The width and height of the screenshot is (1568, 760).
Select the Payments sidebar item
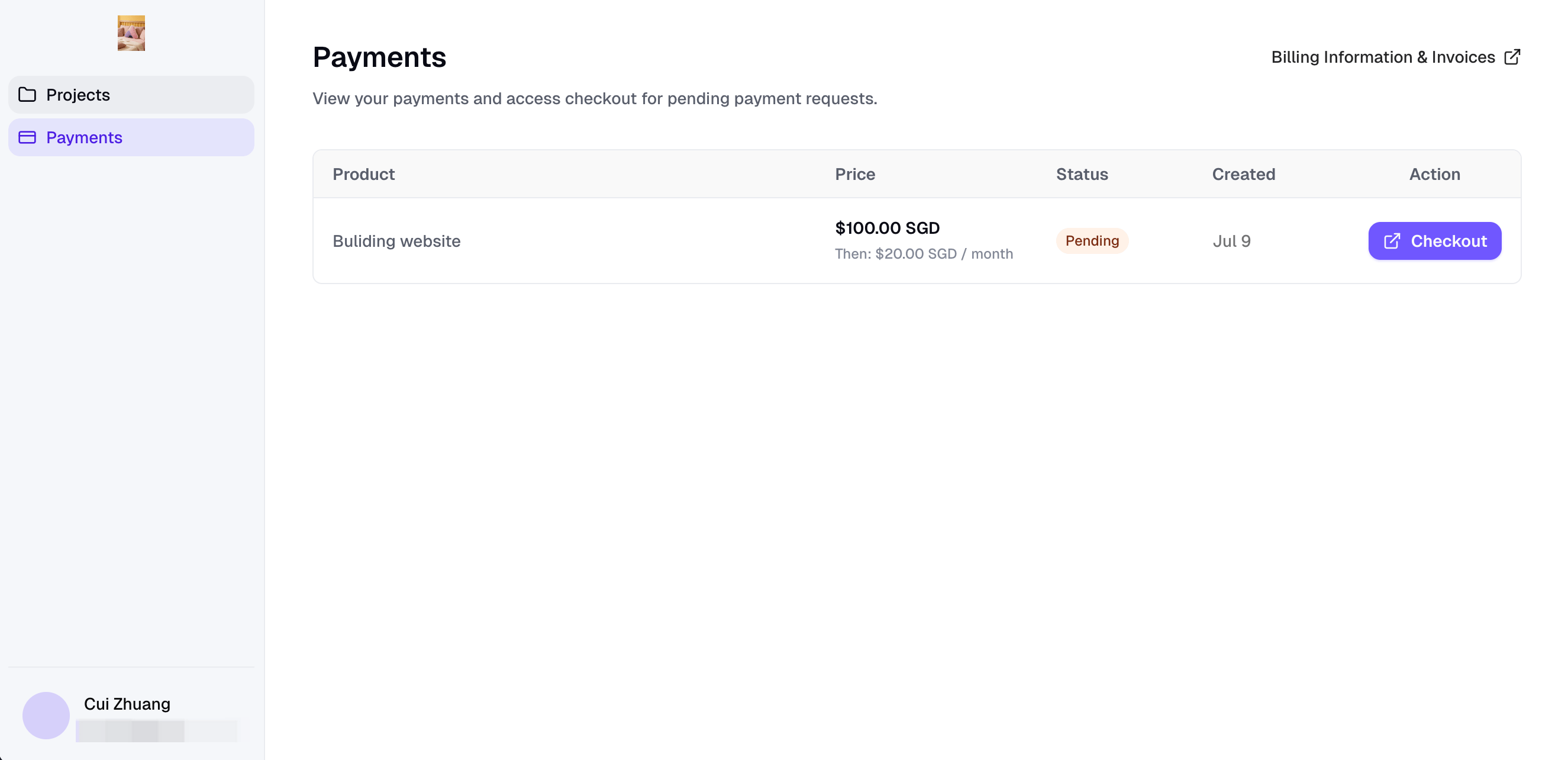click(131, 138)
